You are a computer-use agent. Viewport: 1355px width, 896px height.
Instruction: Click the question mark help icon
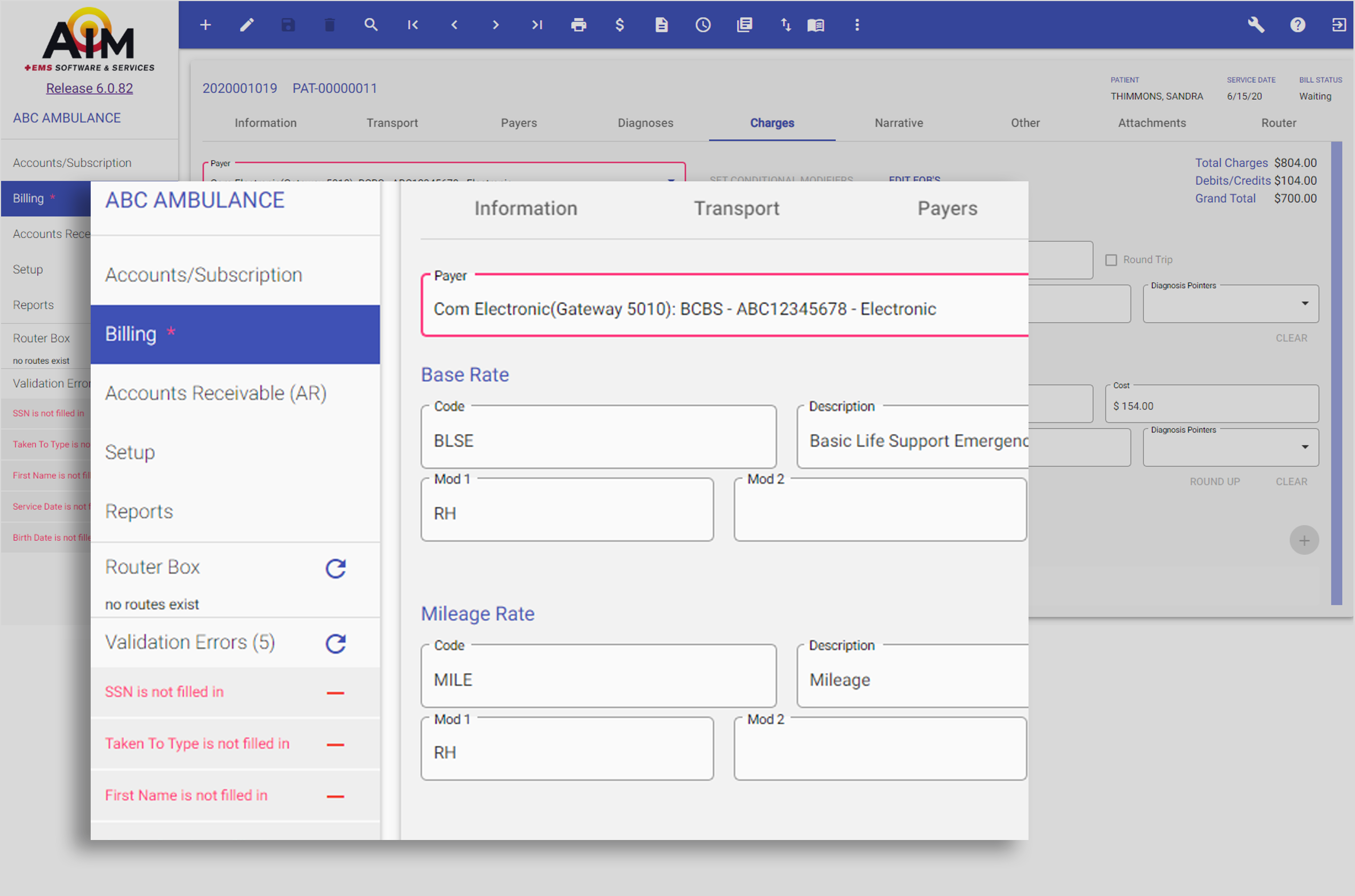click(x=1297, y=25)
